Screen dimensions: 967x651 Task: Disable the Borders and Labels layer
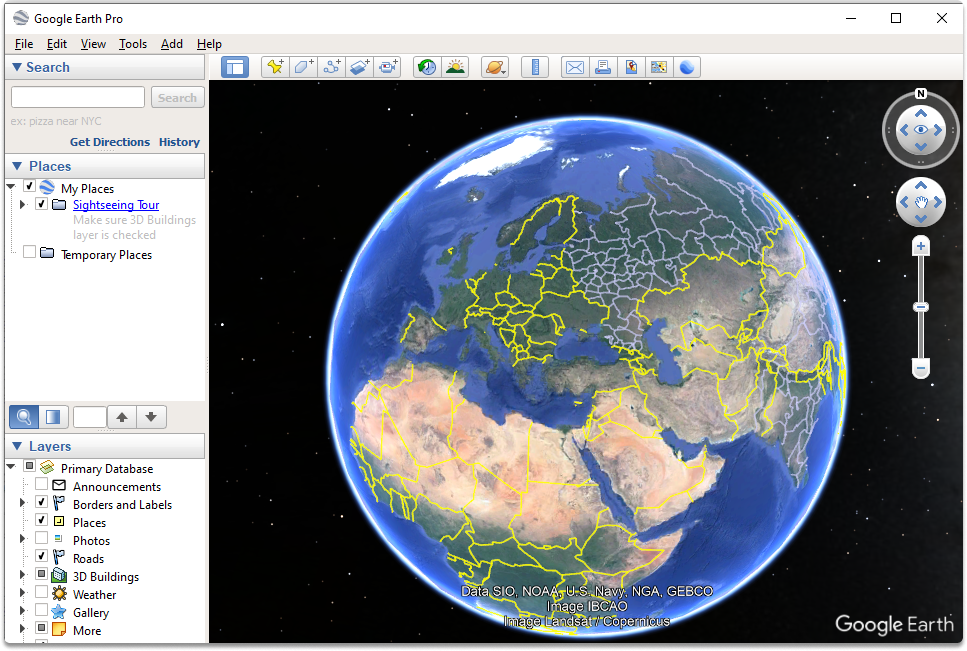click(x=41, y=502)
